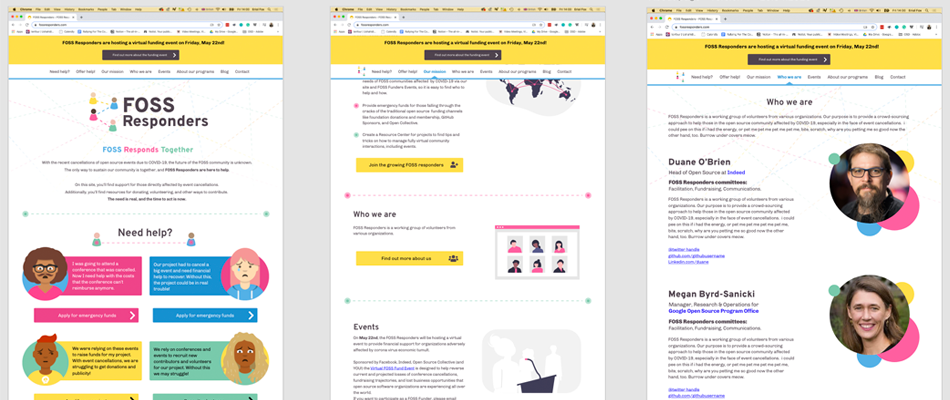
Task: Click the podium speaker illustration beside 'Events'
Action: (x=531, y=362)
